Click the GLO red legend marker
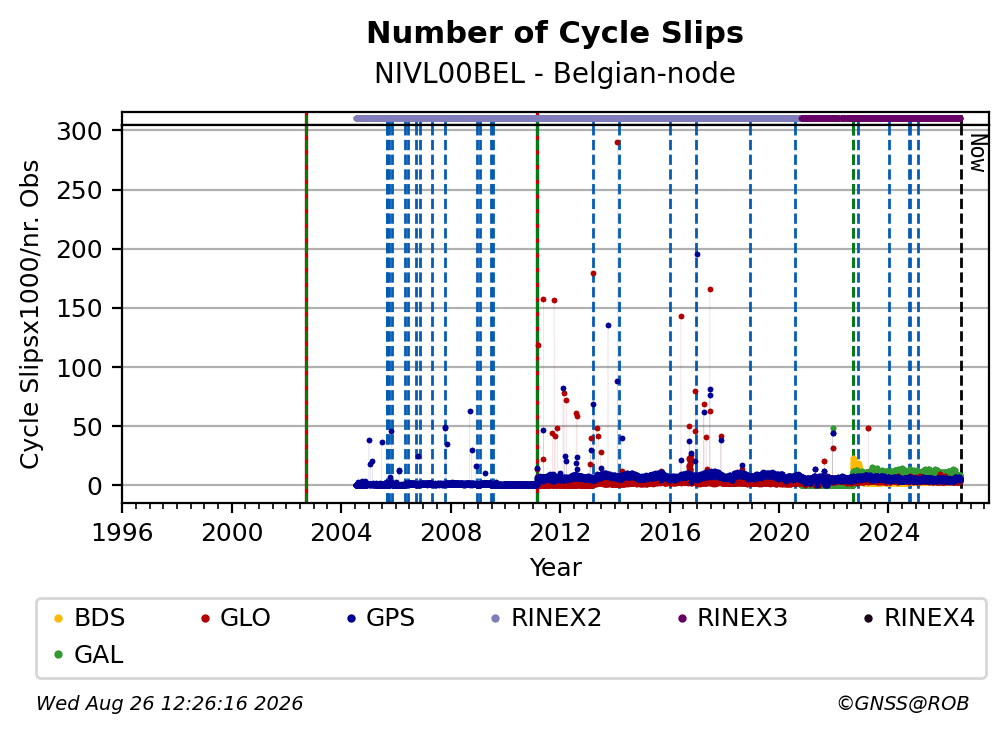Screen dimensions: 1008x734 [205, 619]
